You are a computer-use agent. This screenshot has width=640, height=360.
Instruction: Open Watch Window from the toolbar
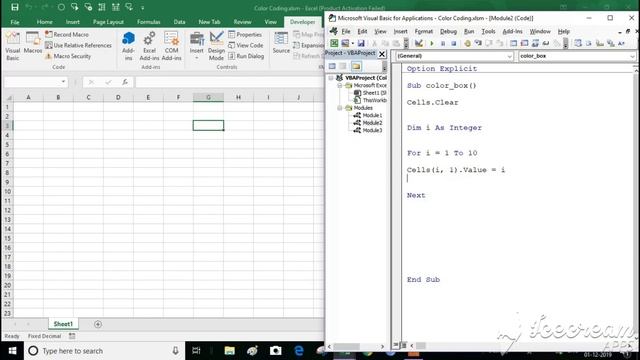coord(535,43)
